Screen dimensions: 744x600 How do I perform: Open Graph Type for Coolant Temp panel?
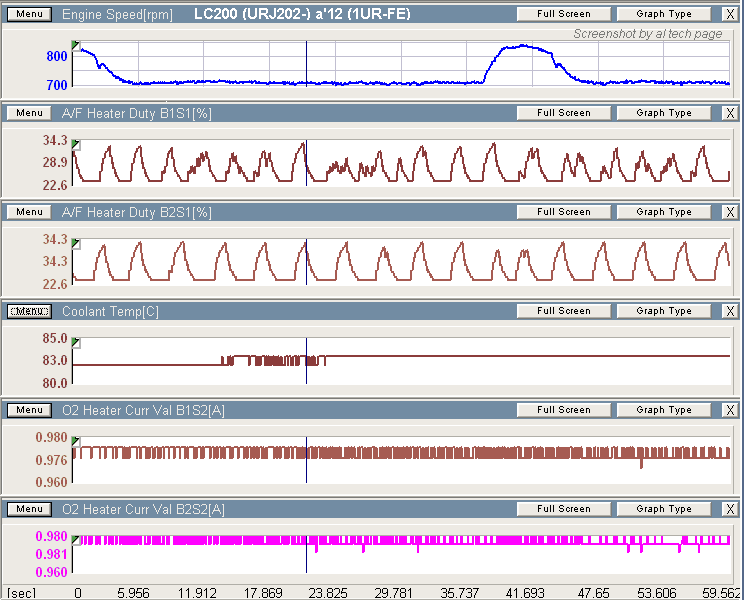point(664,311)
